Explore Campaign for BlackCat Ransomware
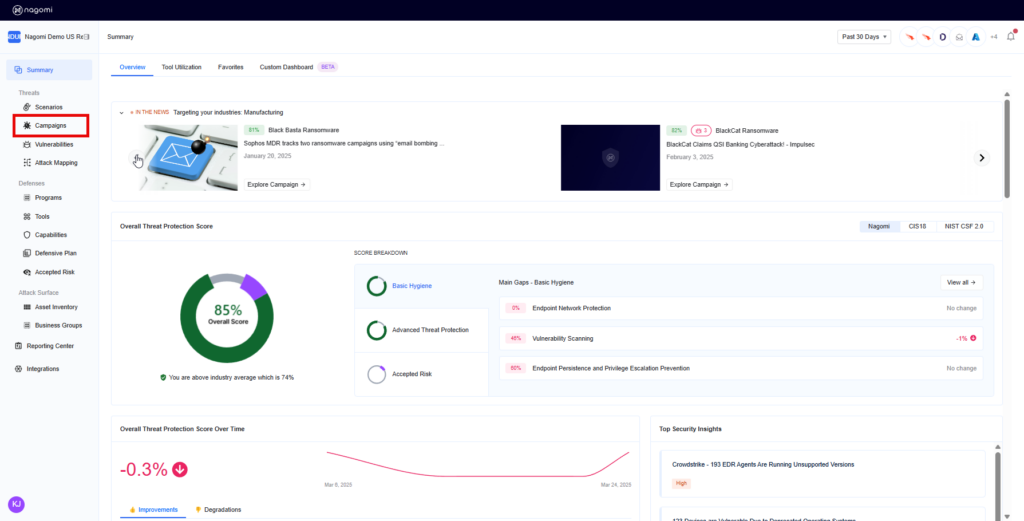This screenshot has width=1024, height=521. 699,185
